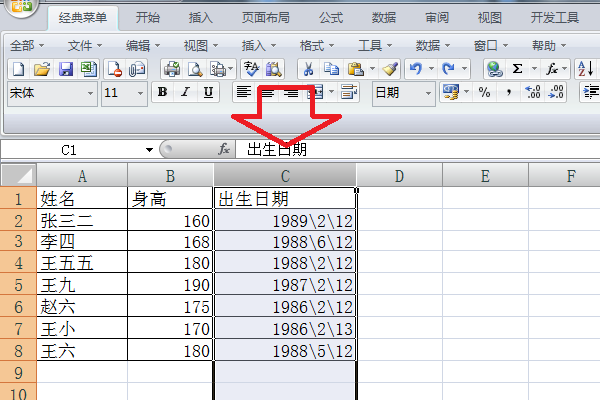Click the insert function fx toolbar icon

[x=551, y=69]
